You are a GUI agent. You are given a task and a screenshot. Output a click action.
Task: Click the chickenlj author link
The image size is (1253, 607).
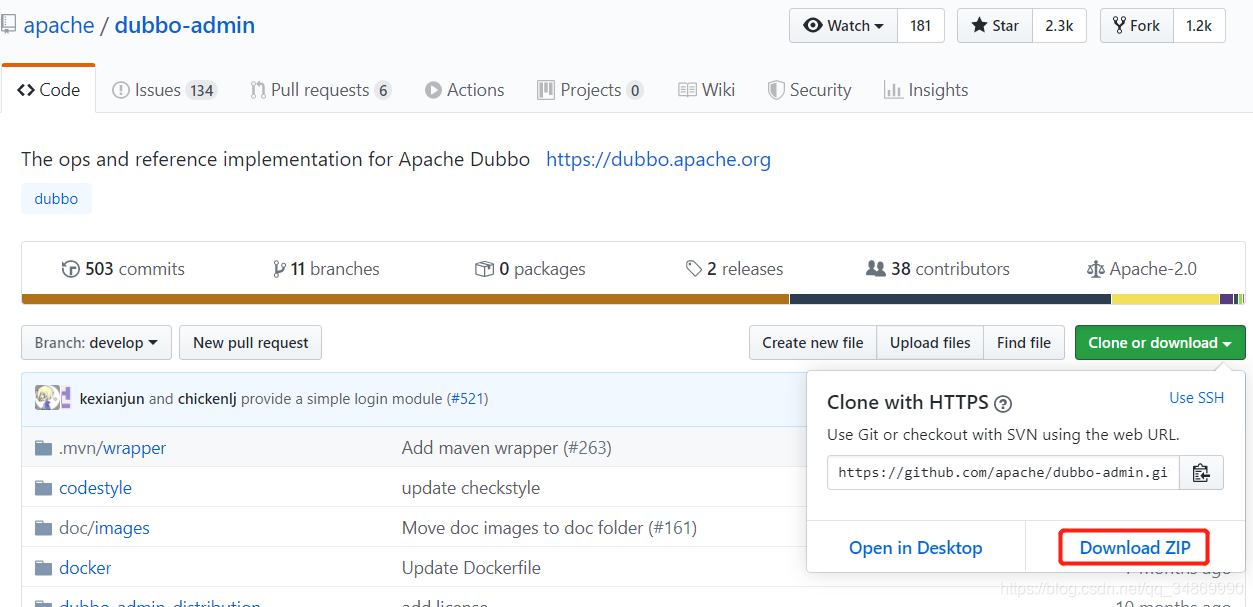[207, 399]
